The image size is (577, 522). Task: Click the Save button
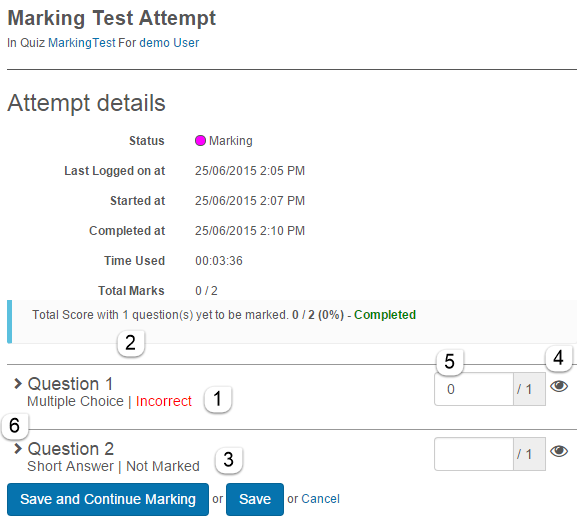tap(255, 499)
